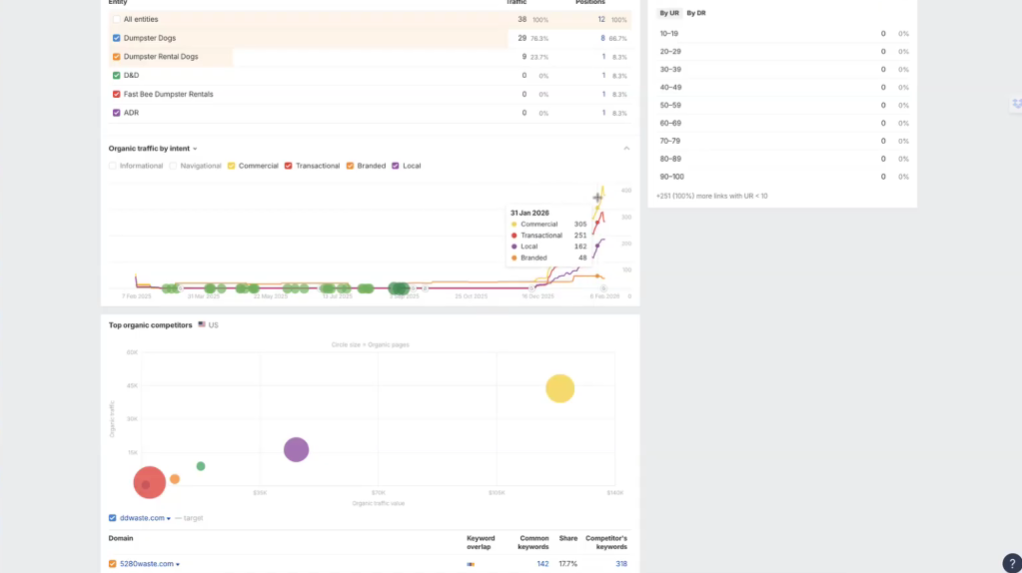Click the large yellow competitor bubble
The height and width of the screenshot is (573, 1022).
pyautogui.click(x=560, y=389)
